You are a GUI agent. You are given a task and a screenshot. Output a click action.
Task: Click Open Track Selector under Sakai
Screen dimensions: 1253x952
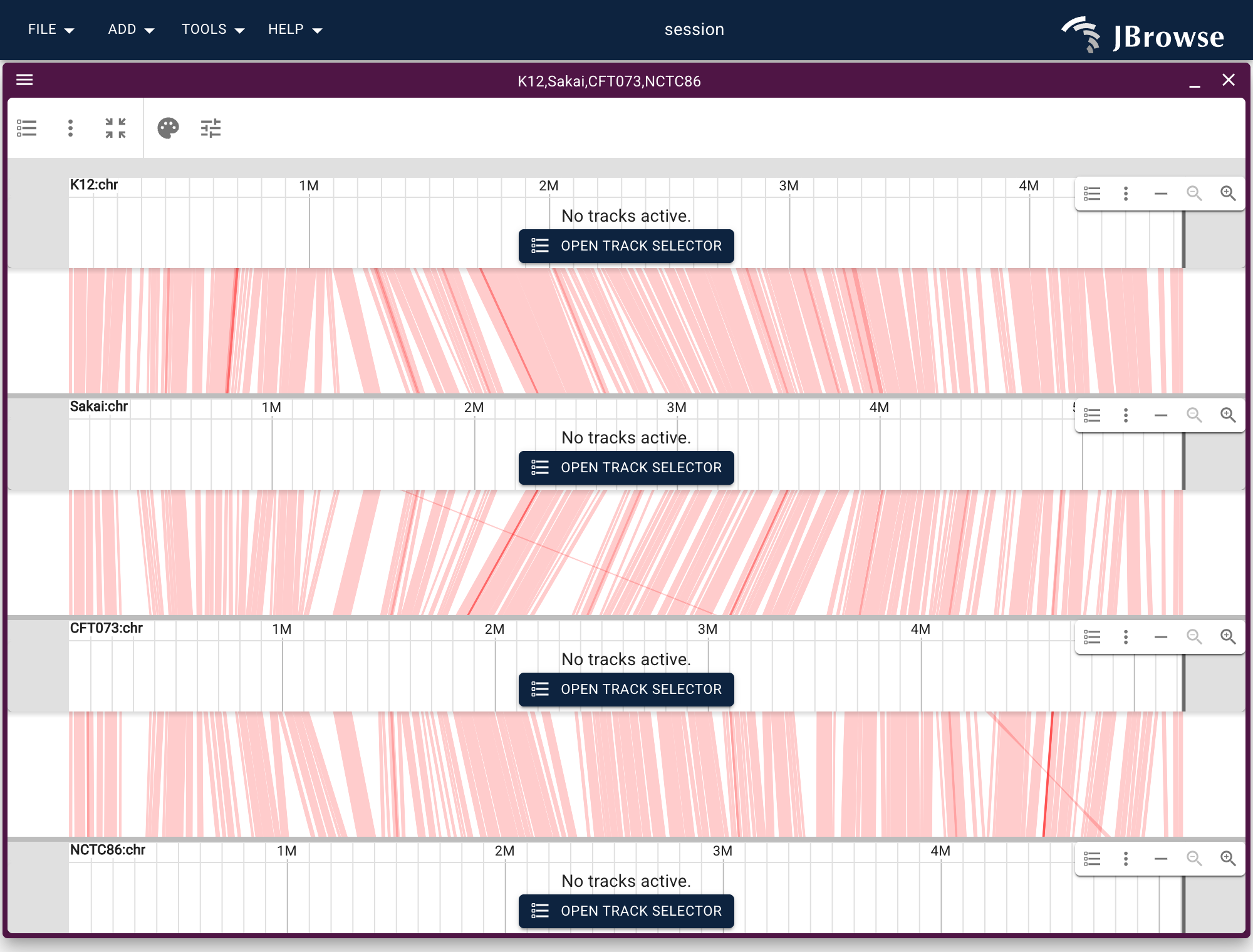(x=626, y=468)
